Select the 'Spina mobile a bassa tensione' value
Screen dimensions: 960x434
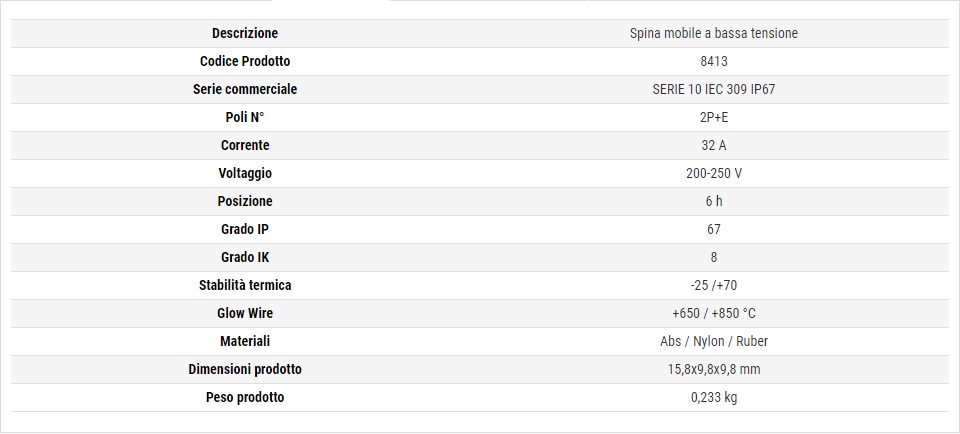713,33
